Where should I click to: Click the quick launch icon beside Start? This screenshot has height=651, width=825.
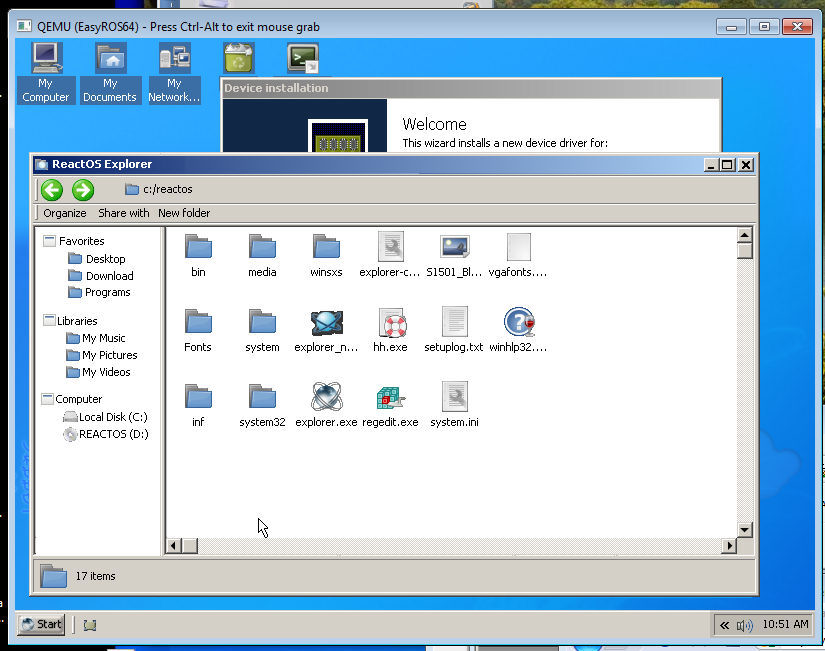[x=90, y=625]
